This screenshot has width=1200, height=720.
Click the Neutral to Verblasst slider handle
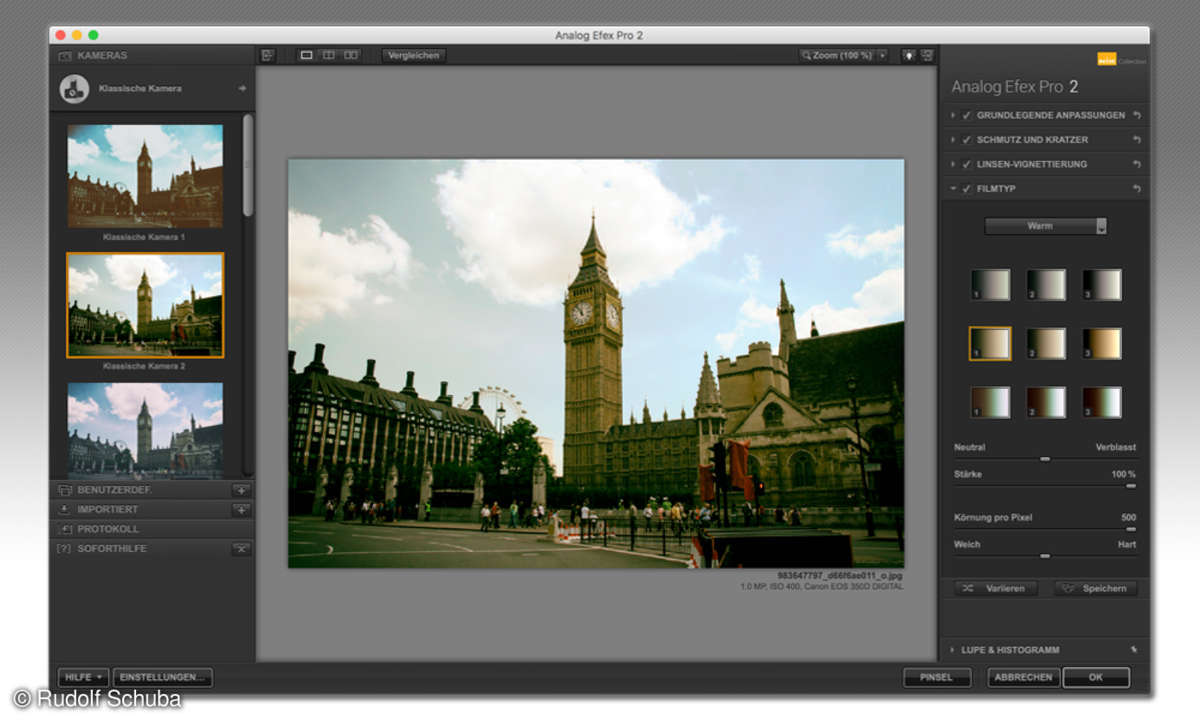[x=1045, y=459]
